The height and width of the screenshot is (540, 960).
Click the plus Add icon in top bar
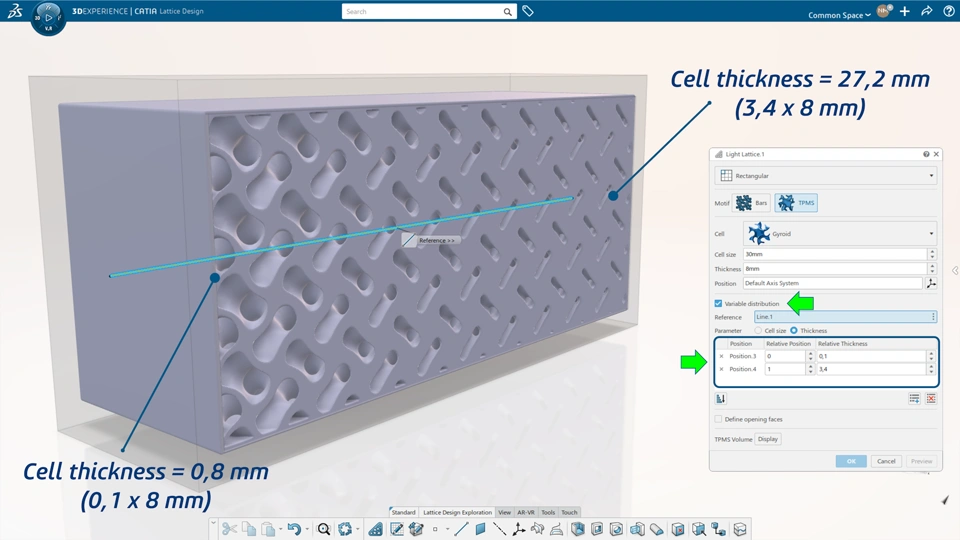tap(905, 11)
